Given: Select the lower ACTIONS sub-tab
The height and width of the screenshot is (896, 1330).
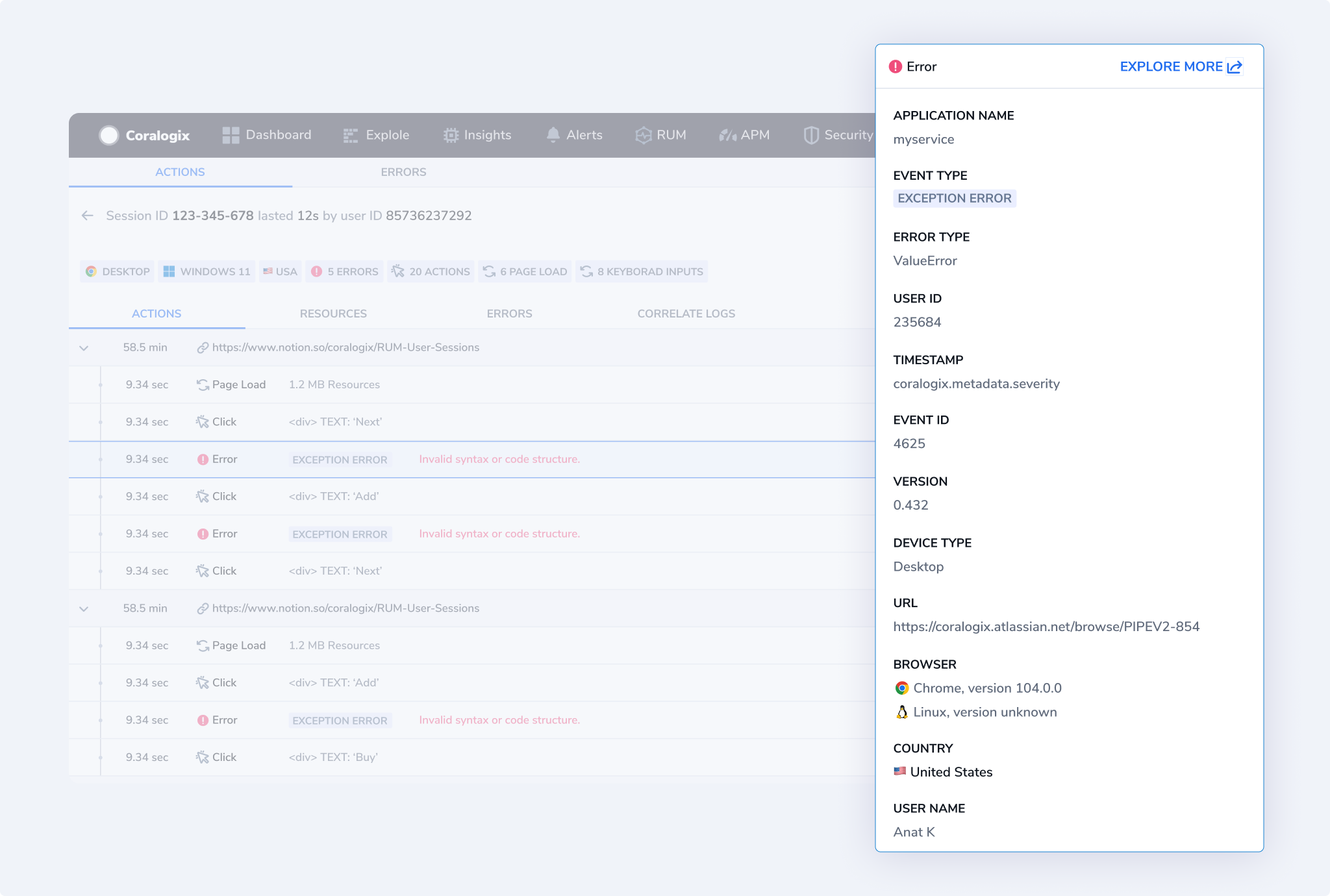Looking at the screenshot, I should [x=157, y=314].
